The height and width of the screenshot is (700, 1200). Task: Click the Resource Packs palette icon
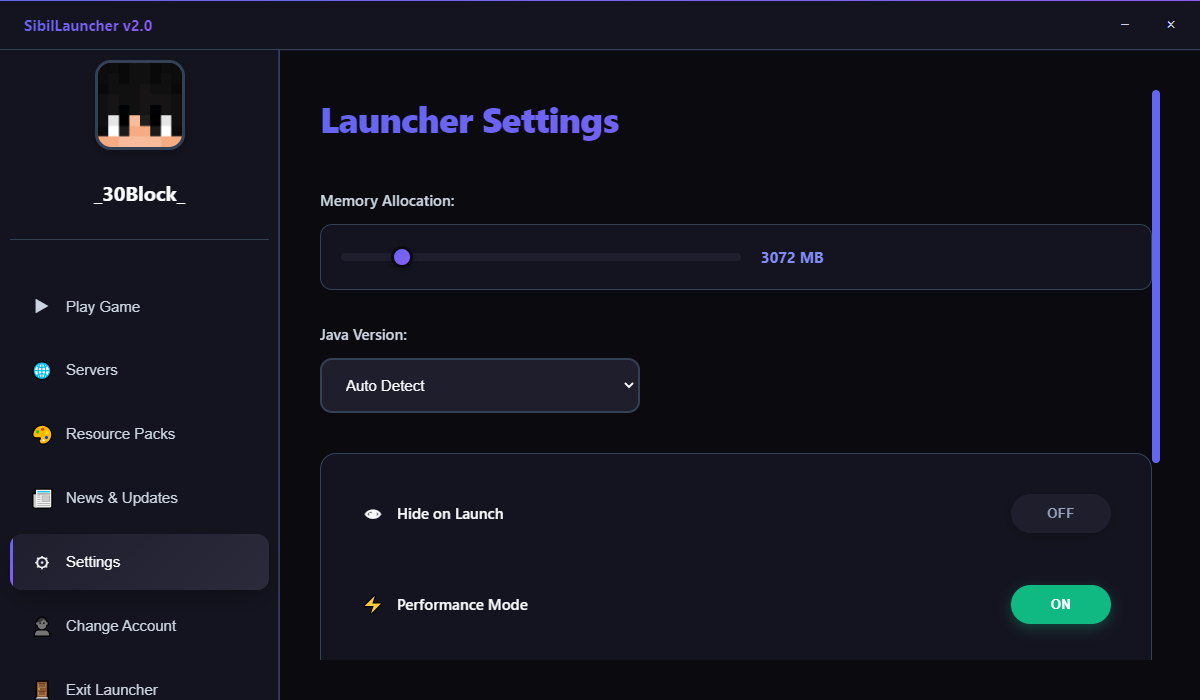tap(42, 434)
